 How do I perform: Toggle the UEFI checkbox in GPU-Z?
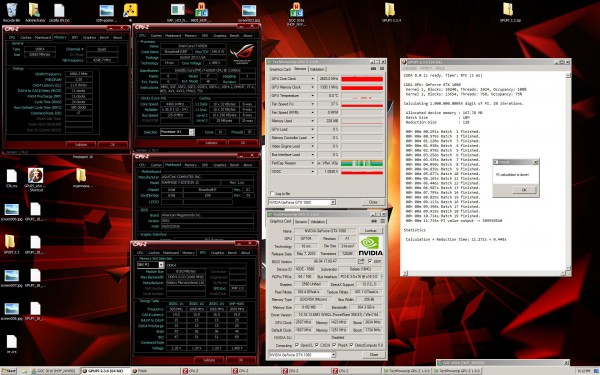point(369,261)
